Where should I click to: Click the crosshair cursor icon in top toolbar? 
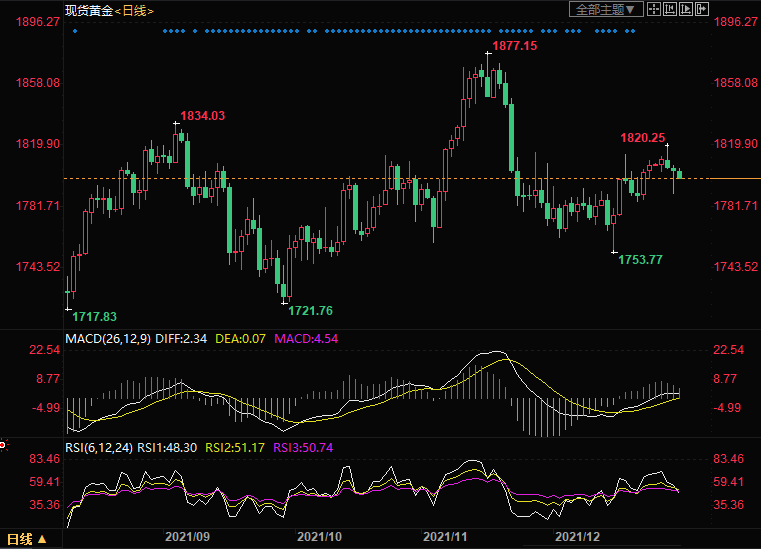(654, 9)
